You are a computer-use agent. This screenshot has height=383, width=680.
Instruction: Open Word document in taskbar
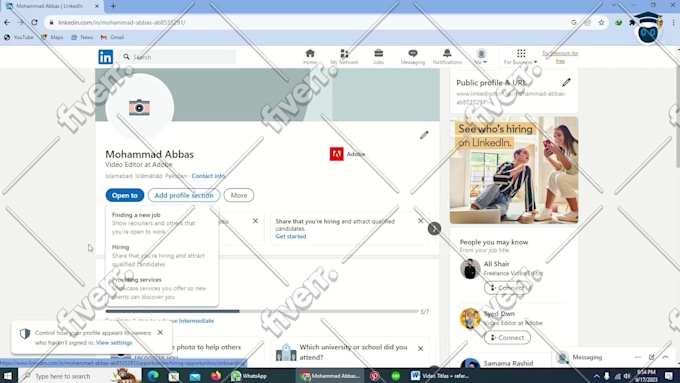pyautogui.click(x=440, y=376)
